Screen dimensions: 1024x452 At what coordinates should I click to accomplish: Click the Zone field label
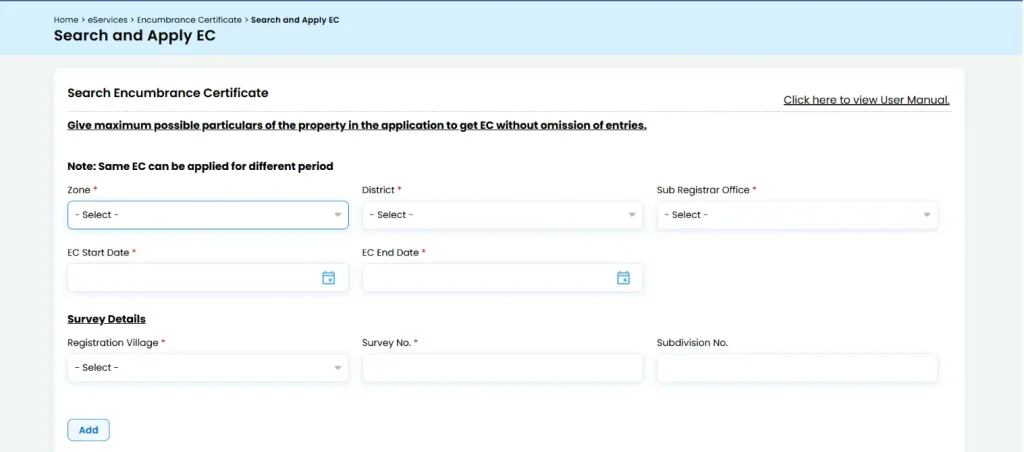(79, 189)
